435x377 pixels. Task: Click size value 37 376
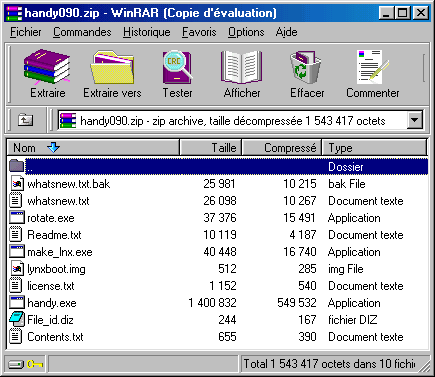(x=220, y=218)
